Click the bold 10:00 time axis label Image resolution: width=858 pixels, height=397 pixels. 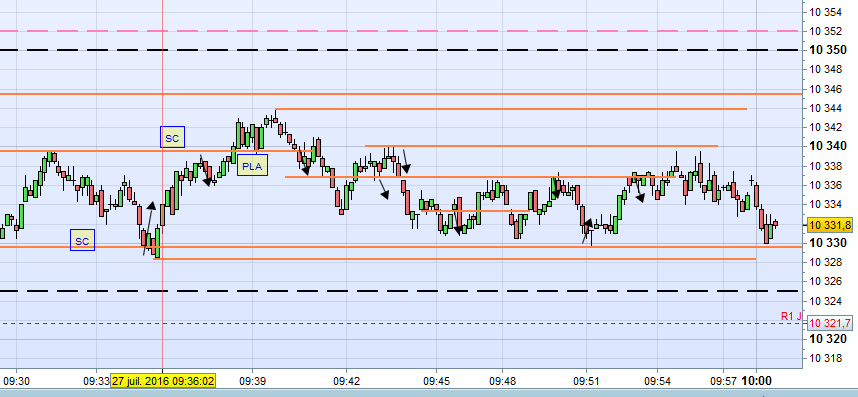pos(757,380)
